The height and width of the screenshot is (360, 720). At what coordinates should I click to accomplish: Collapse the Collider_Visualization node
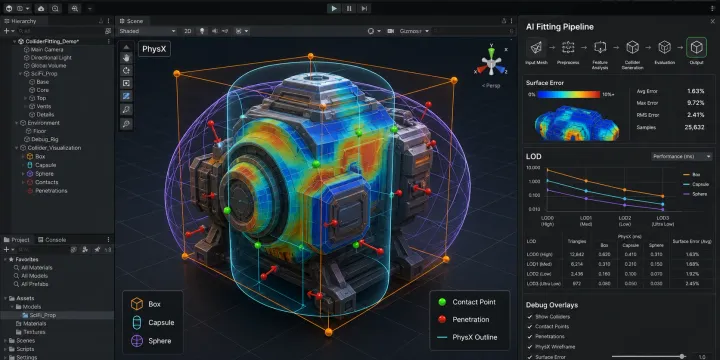[x=17, y=148]
